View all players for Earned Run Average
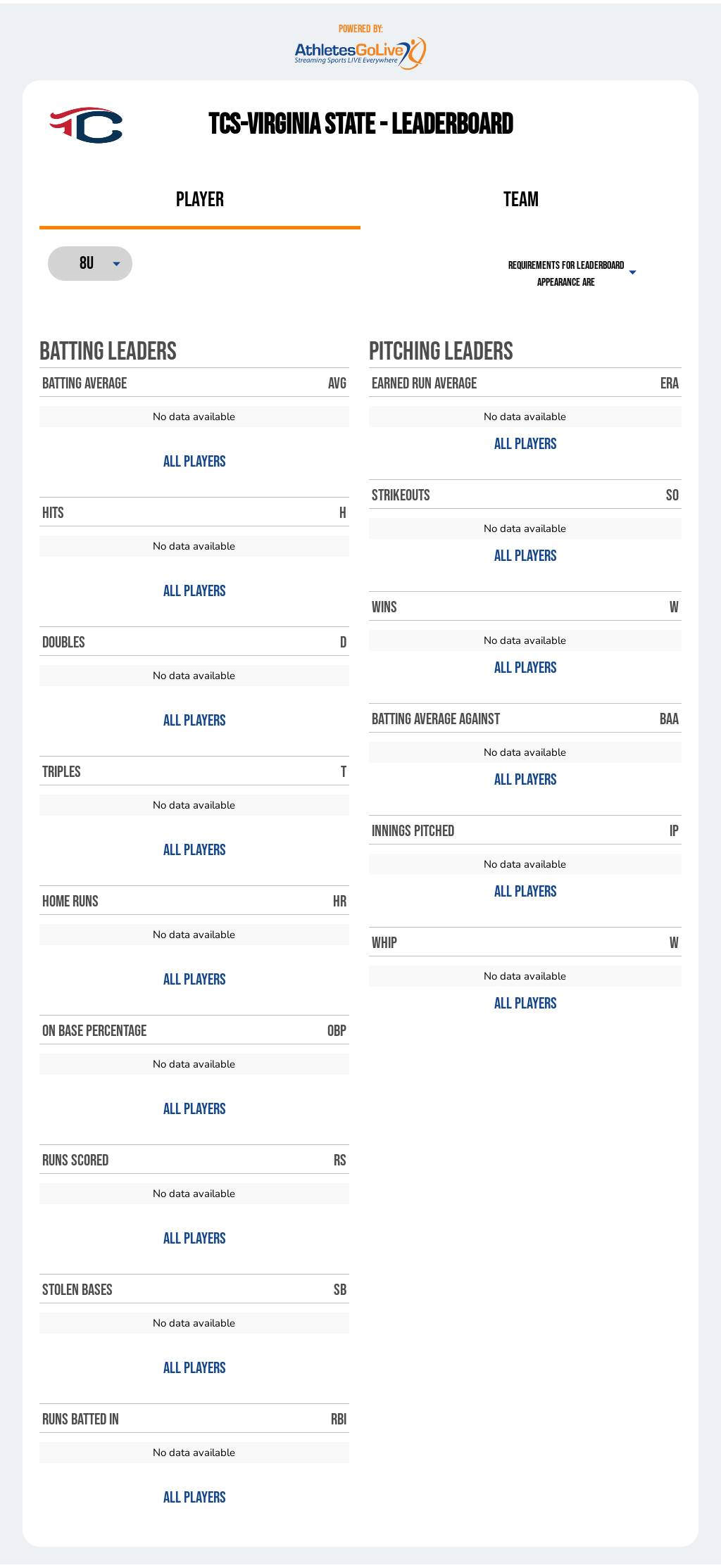721x1568 pixels. 525,444
